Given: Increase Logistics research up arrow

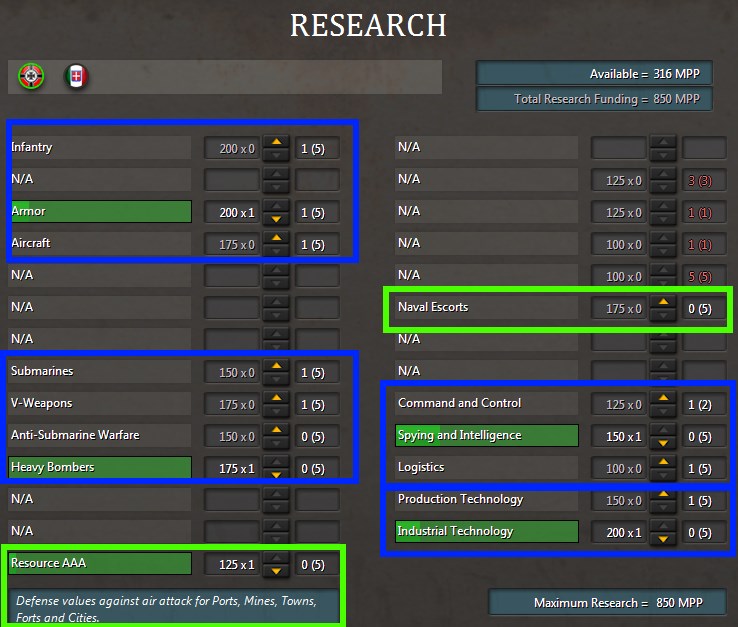Looking at the screenshot, I should point(663,462).
